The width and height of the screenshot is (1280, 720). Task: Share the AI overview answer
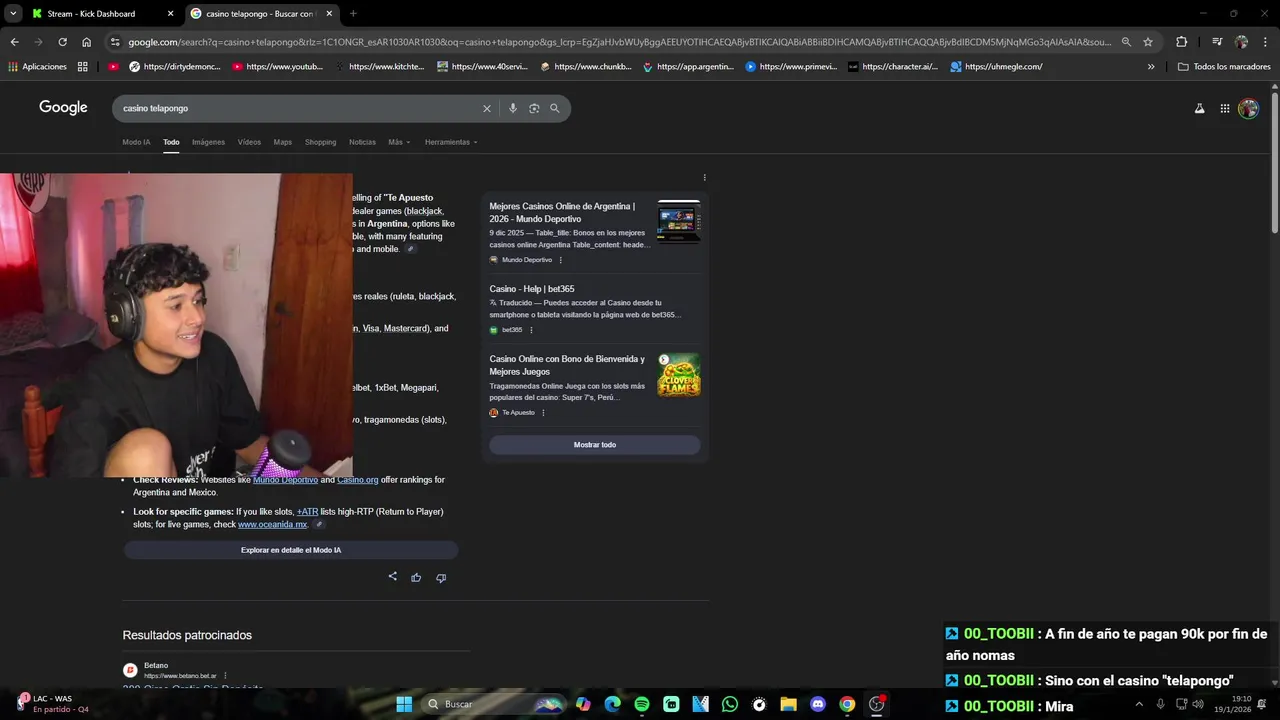click(x=392, y=577)
